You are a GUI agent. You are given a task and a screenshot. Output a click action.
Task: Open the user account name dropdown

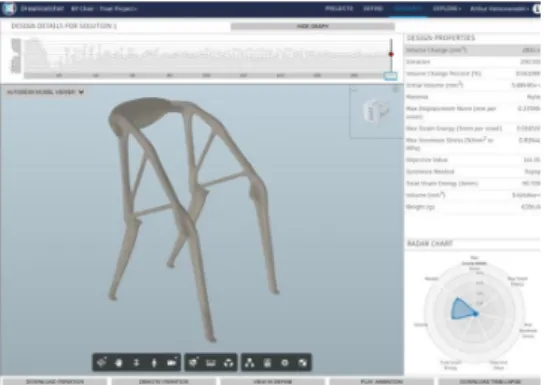pyautogui.click(x=499, y=9)
